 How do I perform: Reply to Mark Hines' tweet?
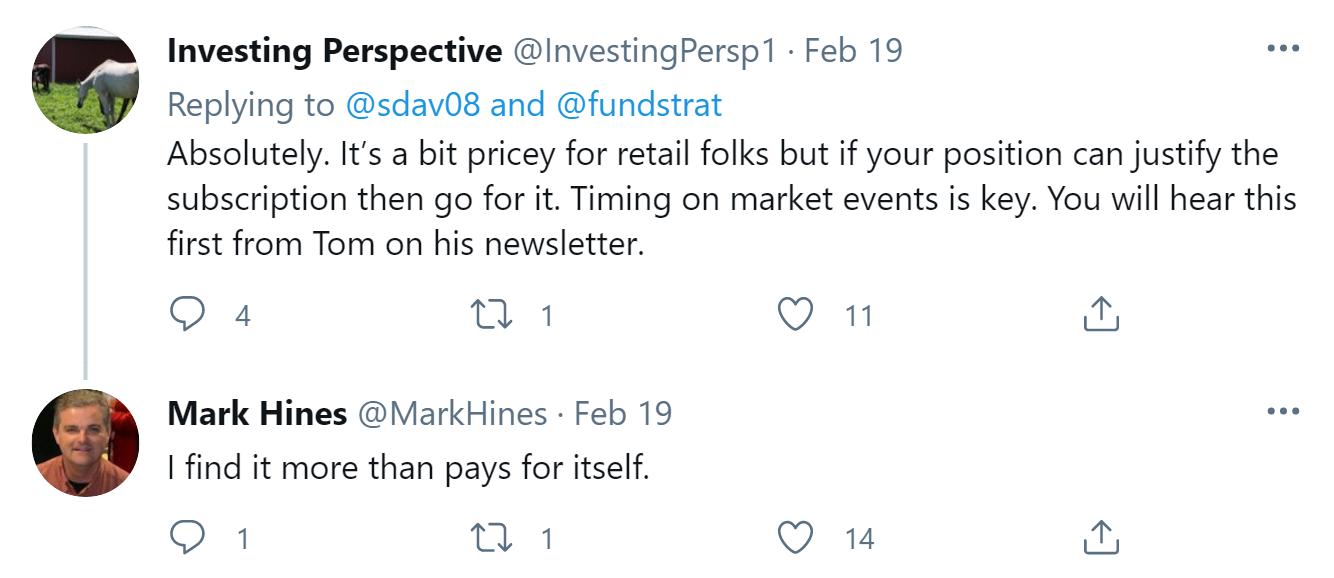pos(187,538)
